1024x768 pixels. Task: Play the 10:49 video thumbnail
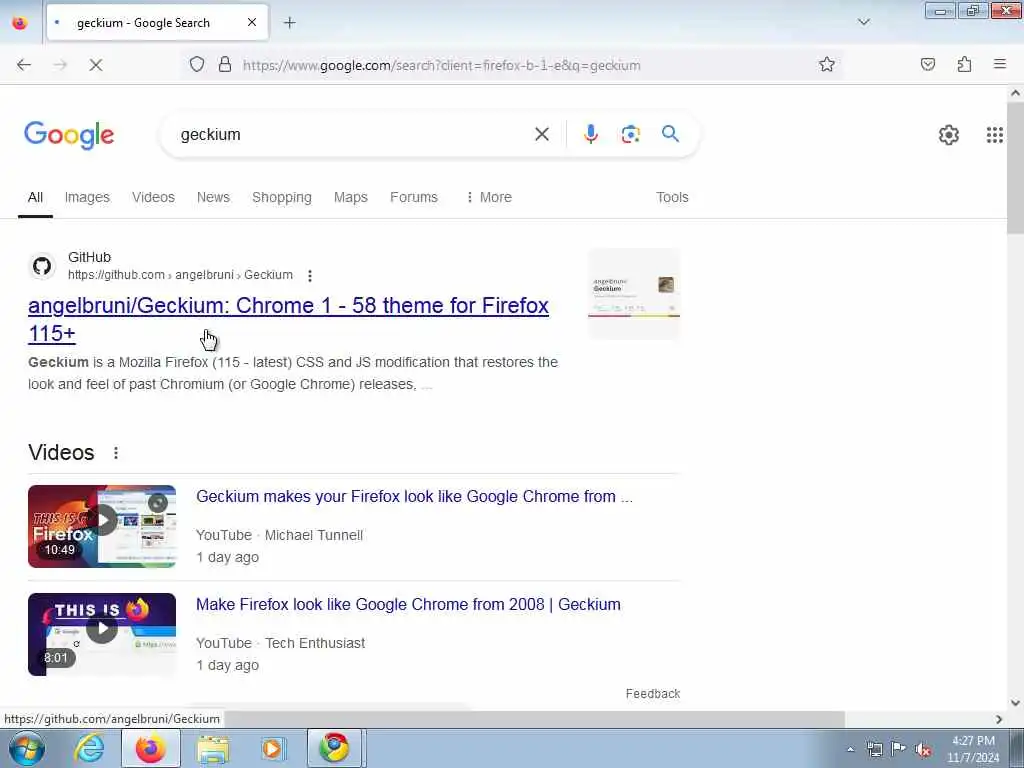[x=102, y=526]
